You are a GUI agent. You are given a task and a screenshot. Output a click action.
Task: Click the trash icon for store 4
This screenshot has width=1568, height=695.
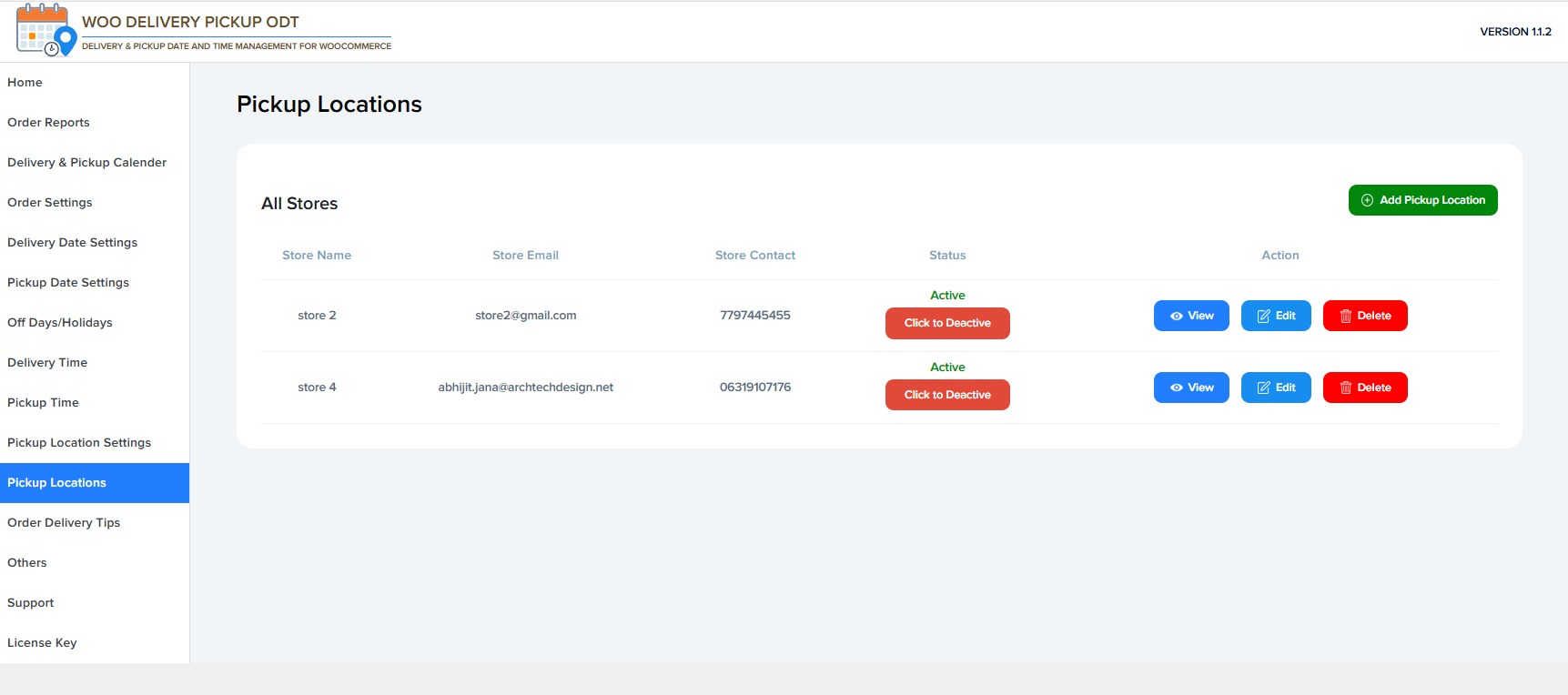[1345, 388]
